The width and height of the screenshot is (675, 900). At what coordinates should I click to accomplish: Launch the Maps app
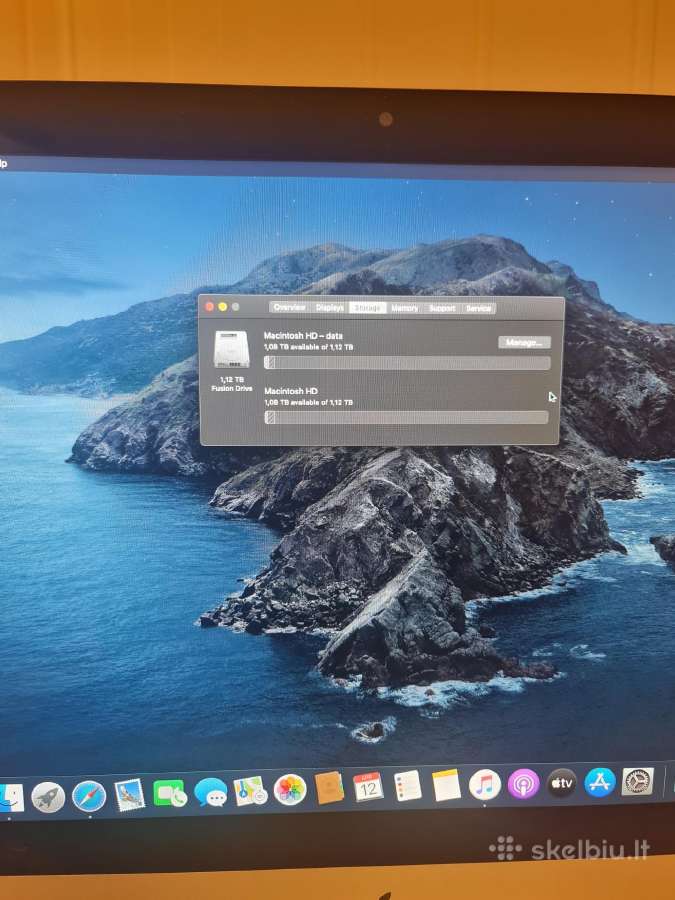click(250, 792)
